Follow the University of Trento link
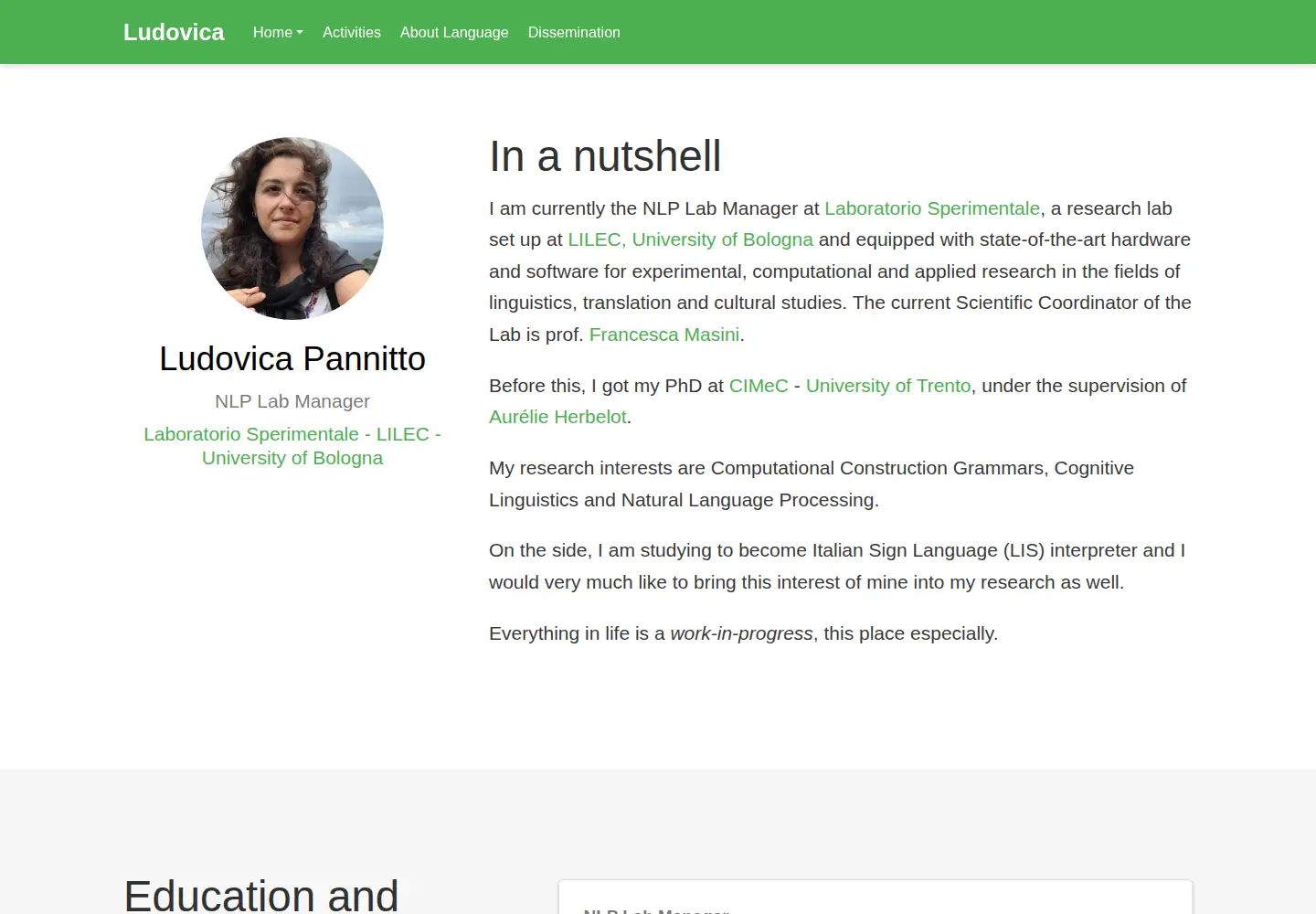The image size is (1316, 914). click(x=888, y=386)
